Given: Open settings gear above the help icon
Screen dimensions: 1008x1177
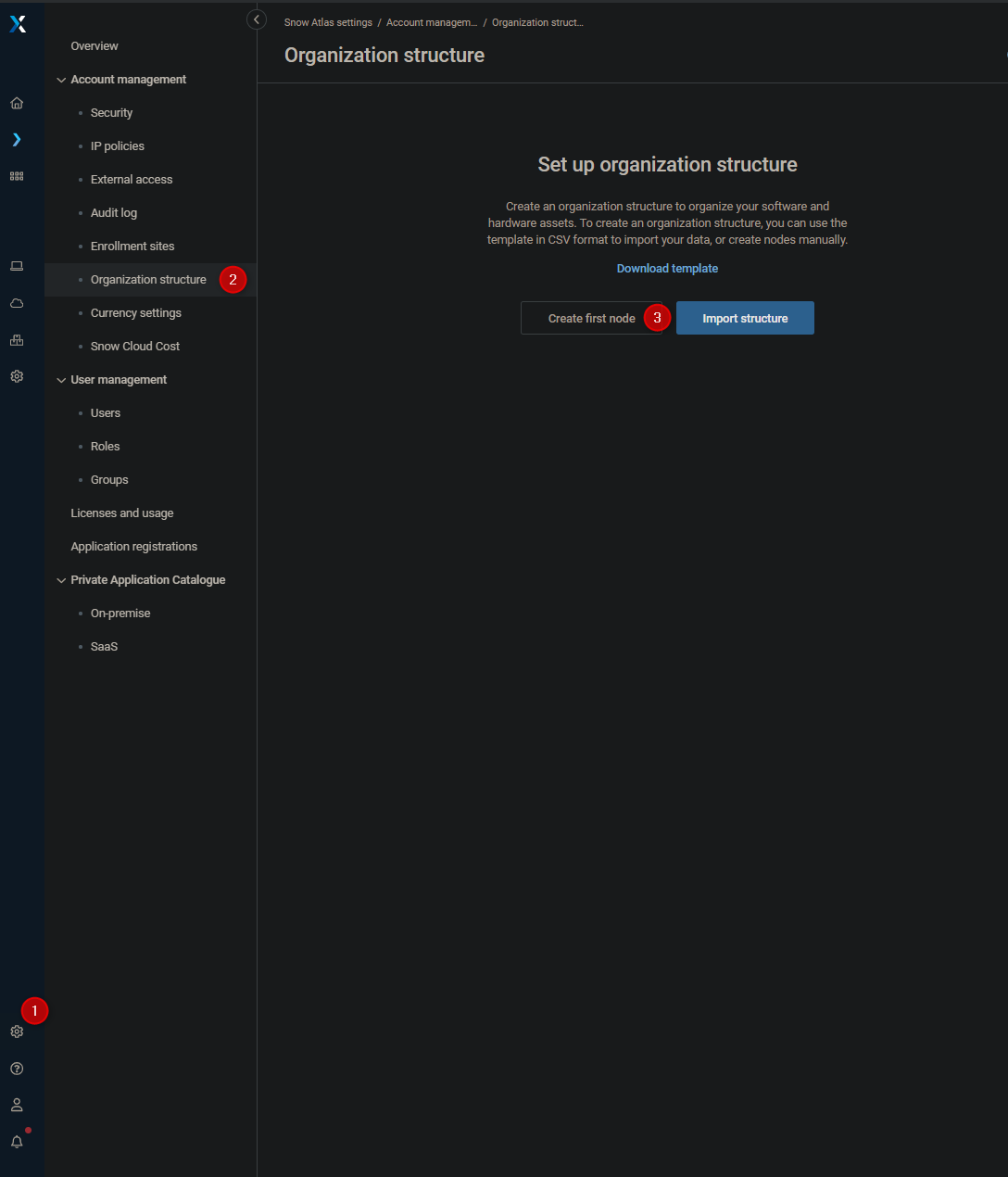Looking at the screenshot, I should coord(17,1031).
